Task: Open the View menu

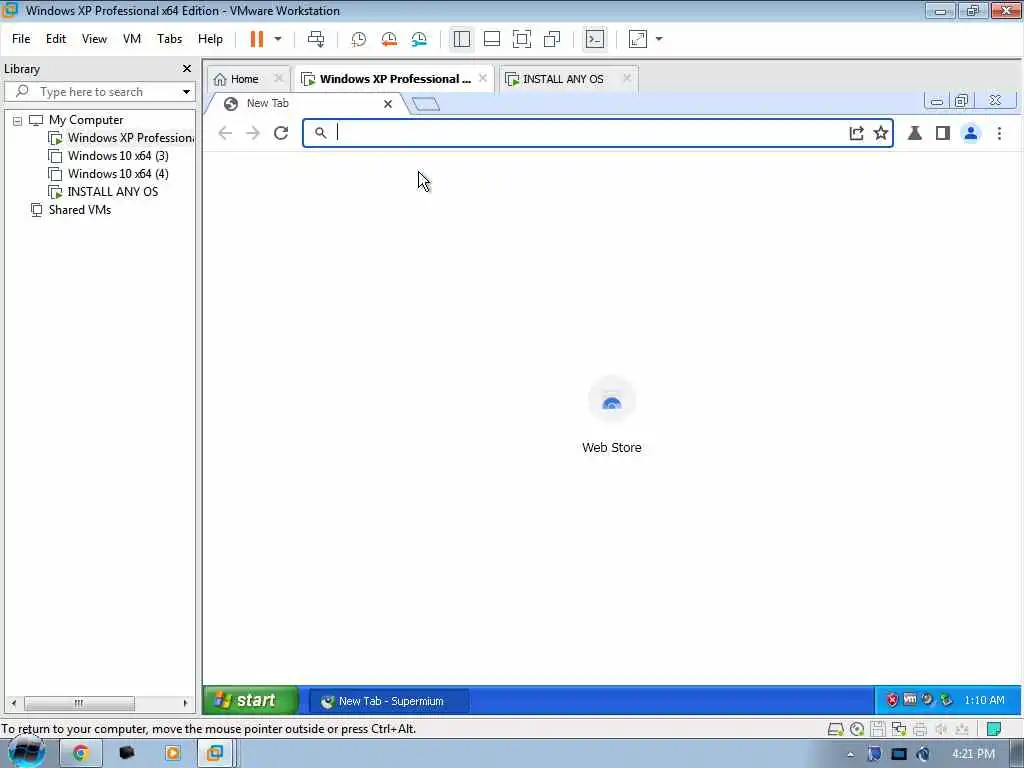Action: (94, 39)
